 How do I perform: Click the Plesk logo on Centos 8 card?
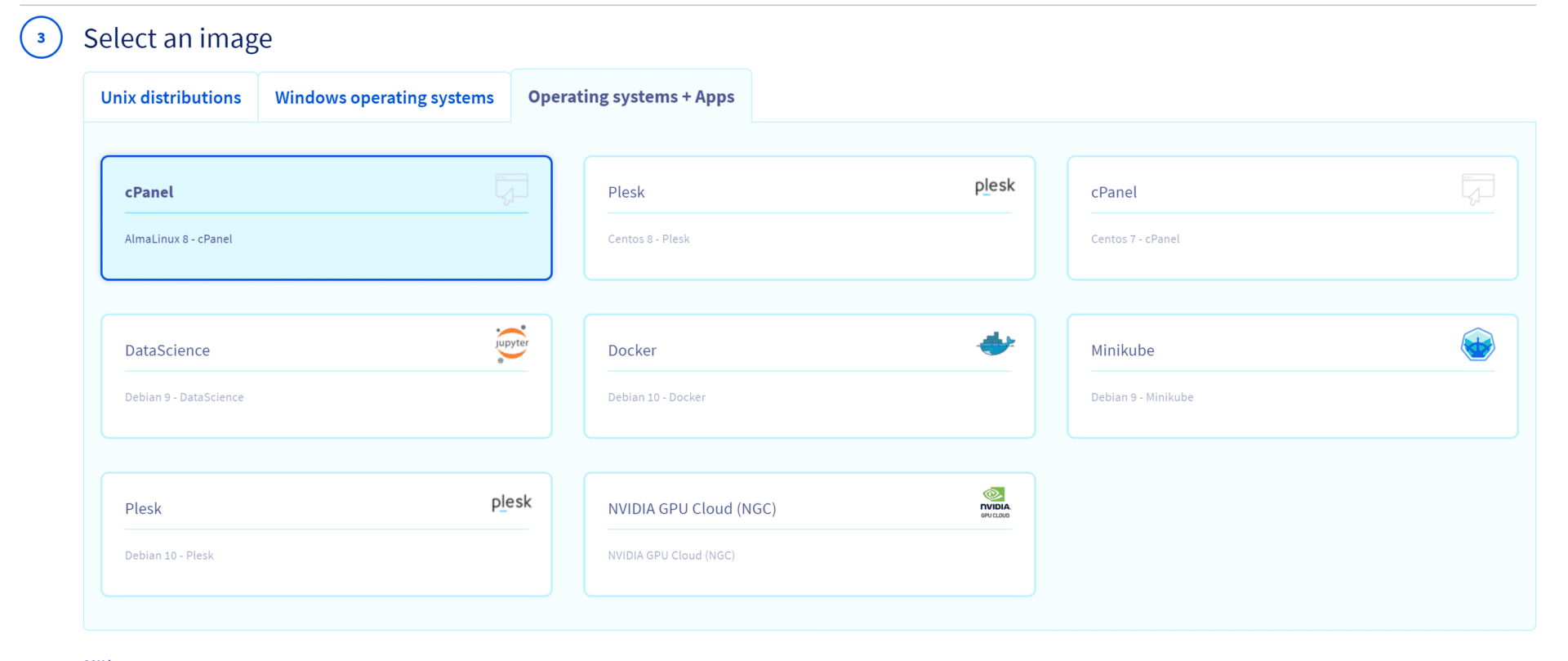[995, 186]
